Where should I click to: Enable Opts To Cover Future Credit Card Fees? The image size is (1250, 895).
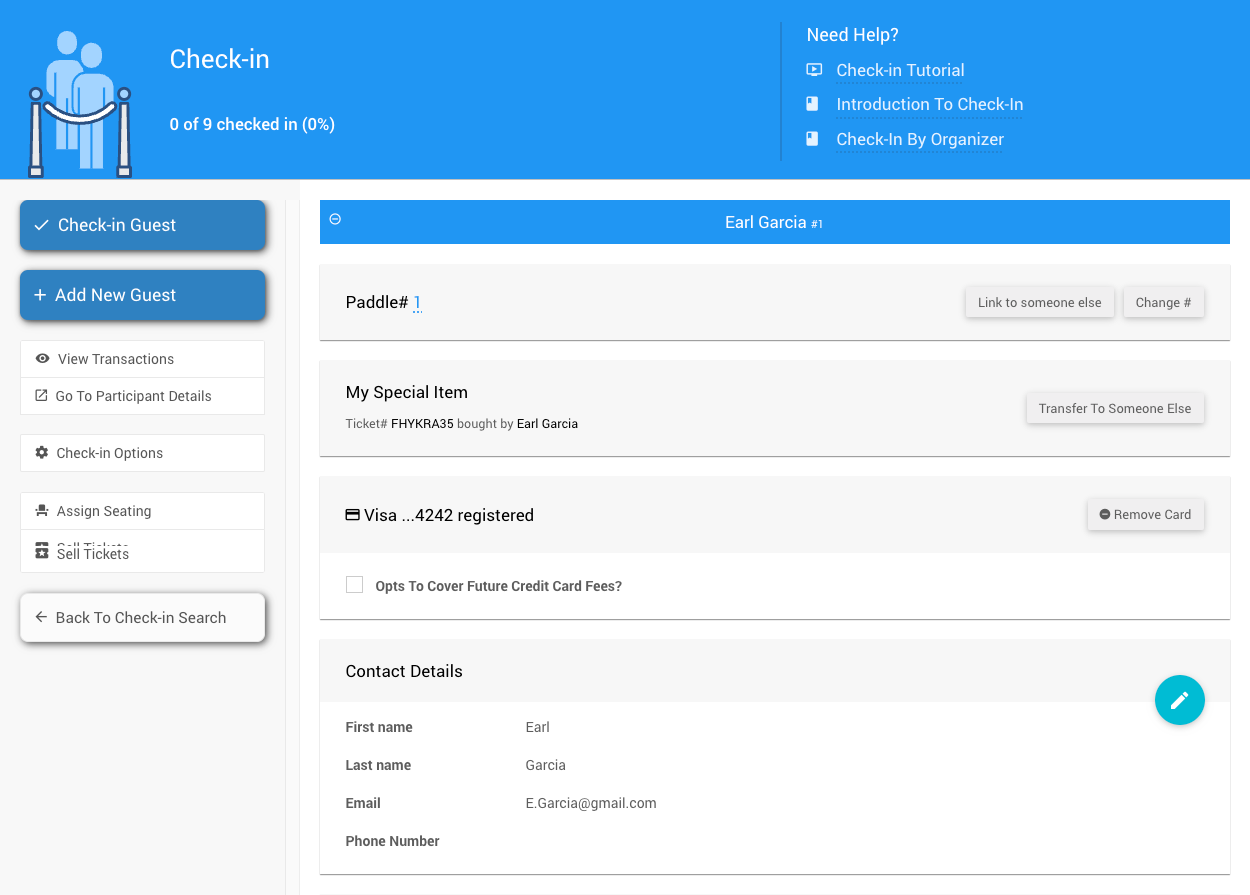354,585
